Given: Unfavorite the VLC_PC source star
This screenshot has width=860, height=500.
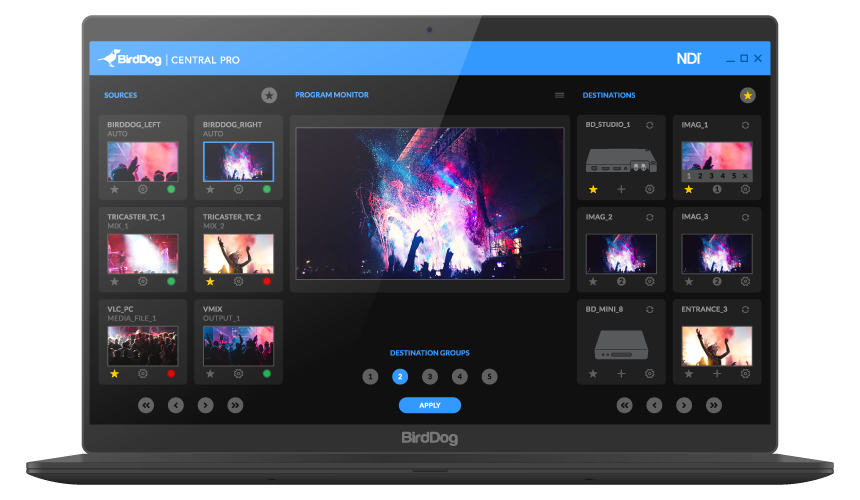Looking at the screenshot, I should pos(114,373).
